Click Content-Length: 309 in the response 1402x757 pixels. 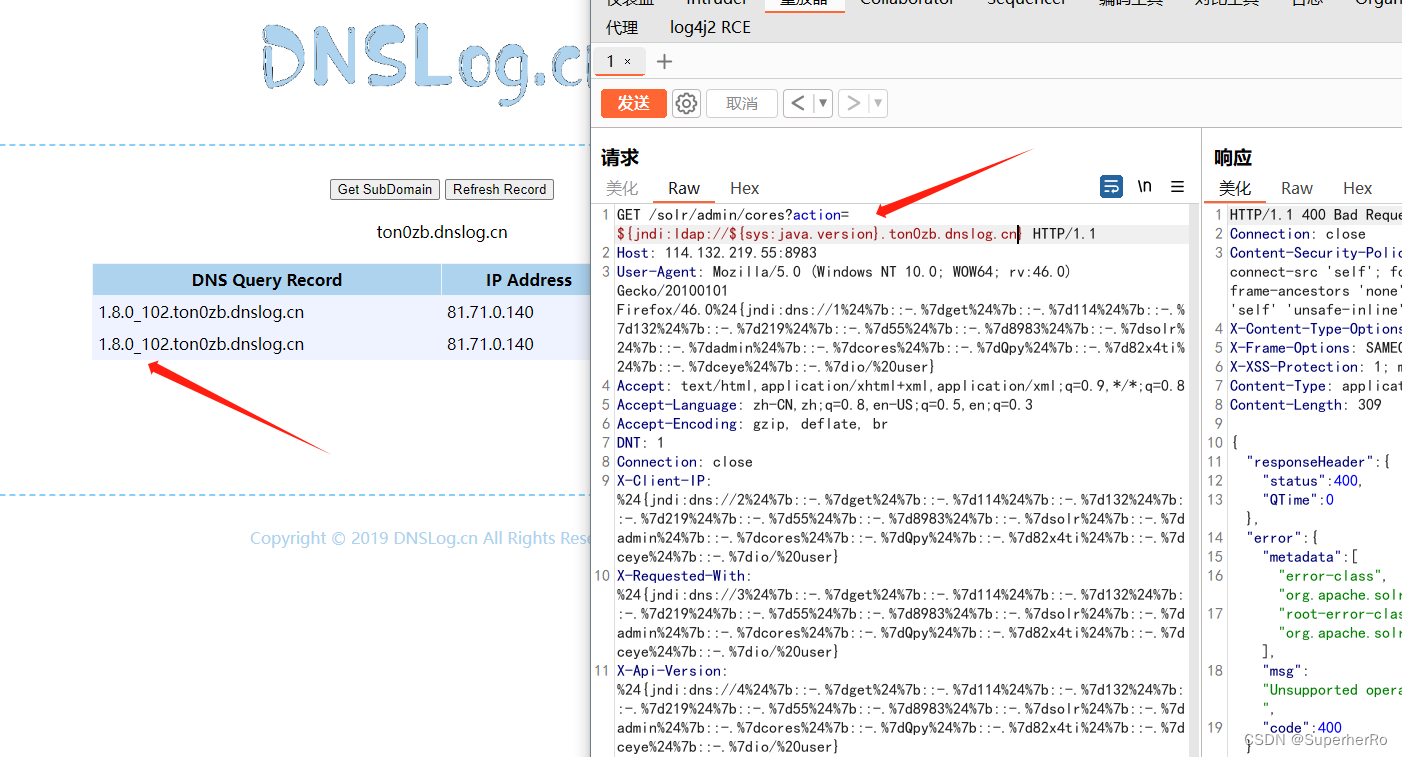pyautogui.click(x=1305, y=405)
